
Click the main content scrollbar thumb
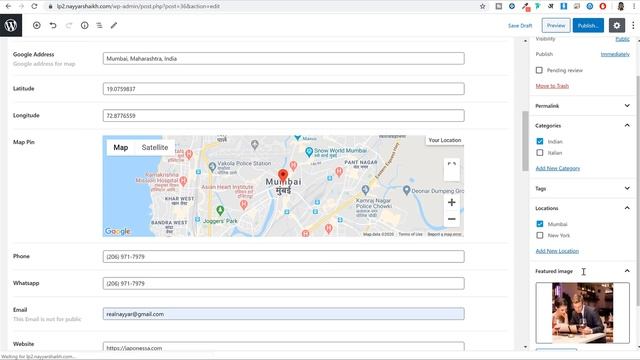coord(525,141)
